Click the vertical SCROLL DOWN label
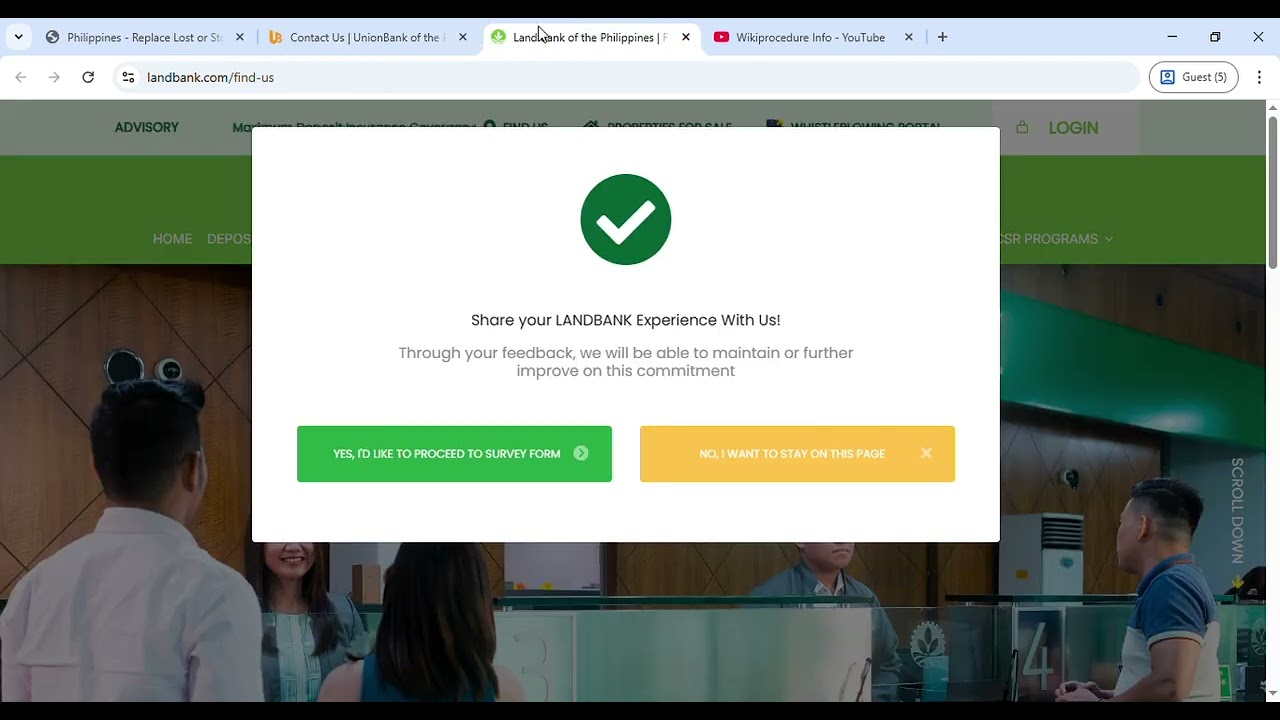 pos(1237,511)
